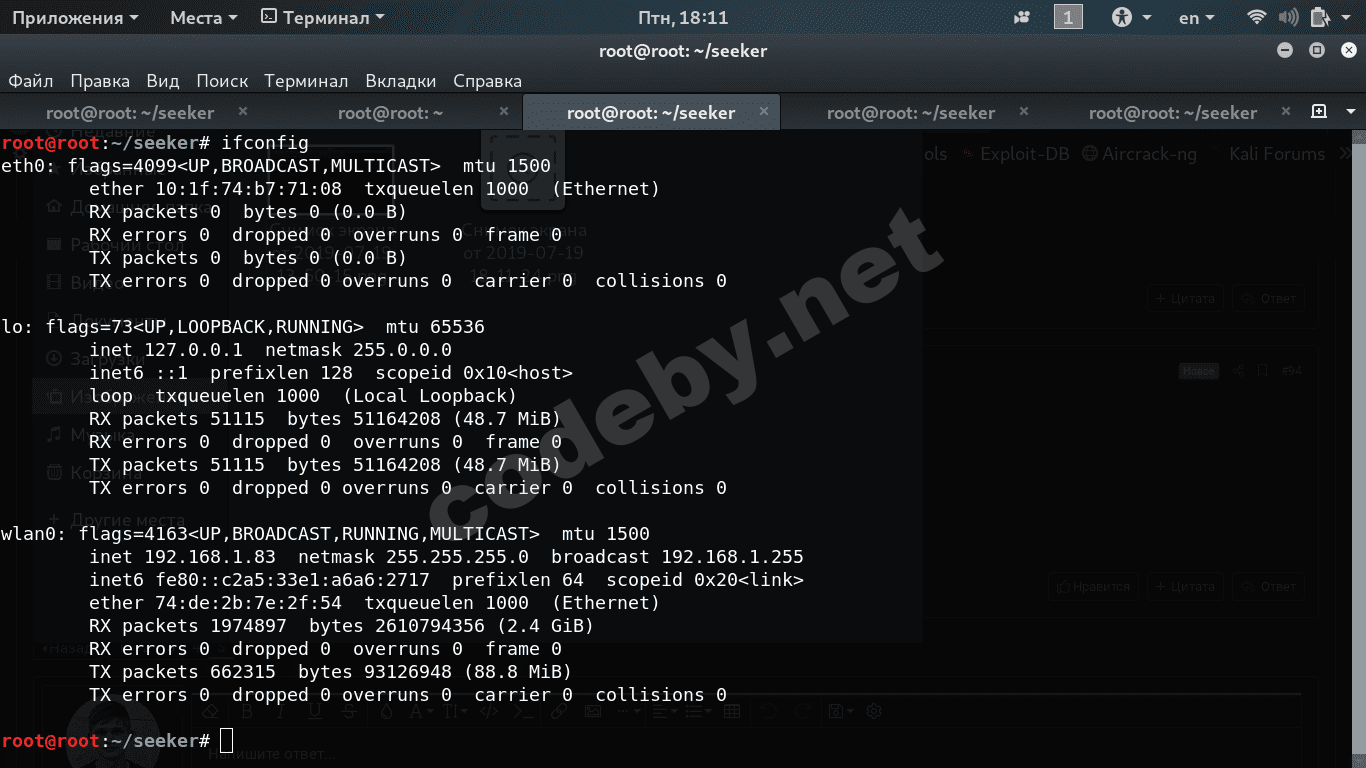Switch to the root@root: ~ tab

(391, 113)
